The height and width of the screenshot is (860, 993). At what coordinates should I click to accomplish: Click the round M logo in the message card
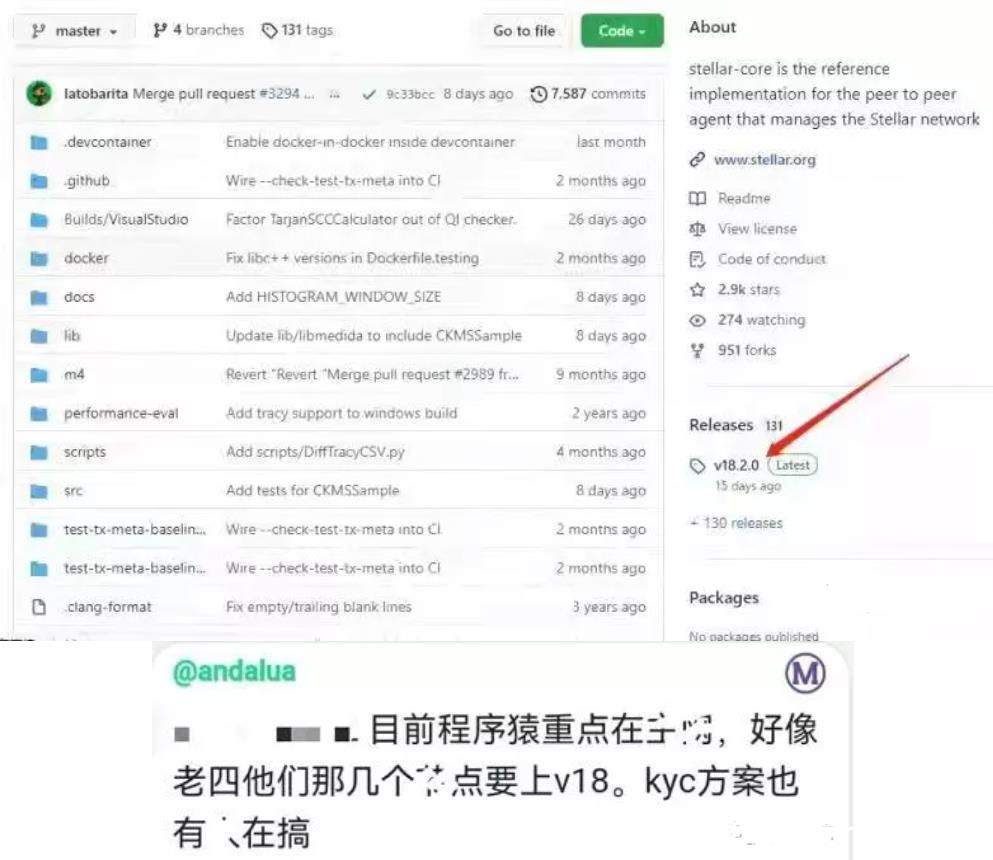click(x=805, y=673)
